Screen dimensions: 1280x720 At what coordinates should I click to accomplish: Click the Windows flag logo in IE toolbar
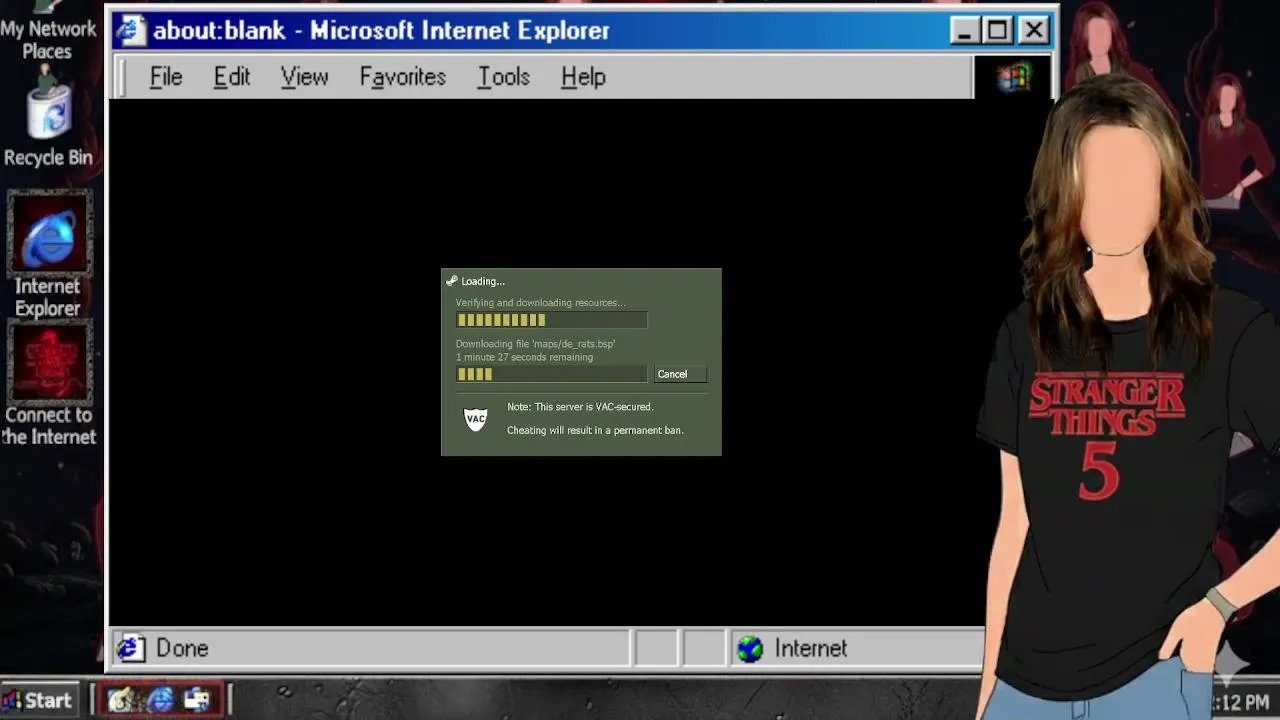coord(1013,77)
